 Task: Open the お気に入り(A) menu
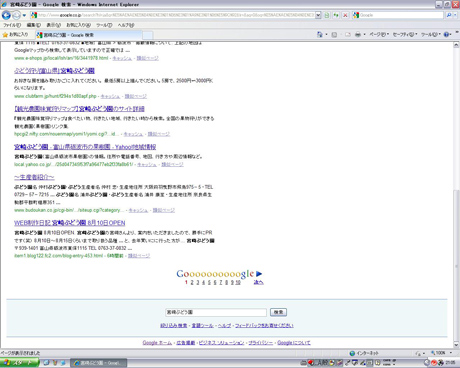[78, 25]
